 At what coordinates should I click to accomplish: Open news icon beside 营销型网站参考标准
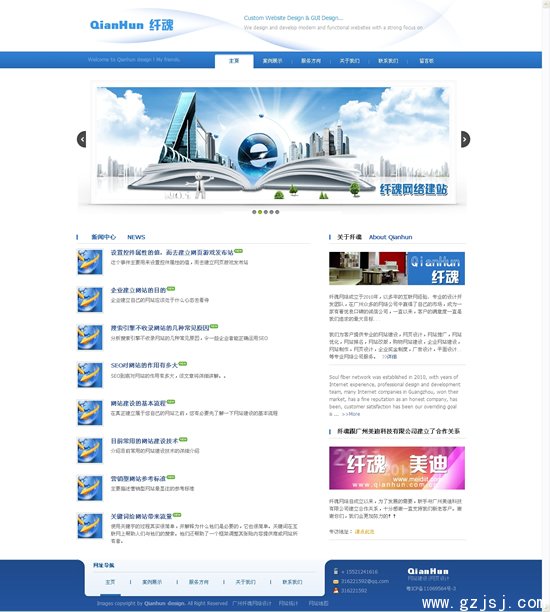[x=90, y=488]
